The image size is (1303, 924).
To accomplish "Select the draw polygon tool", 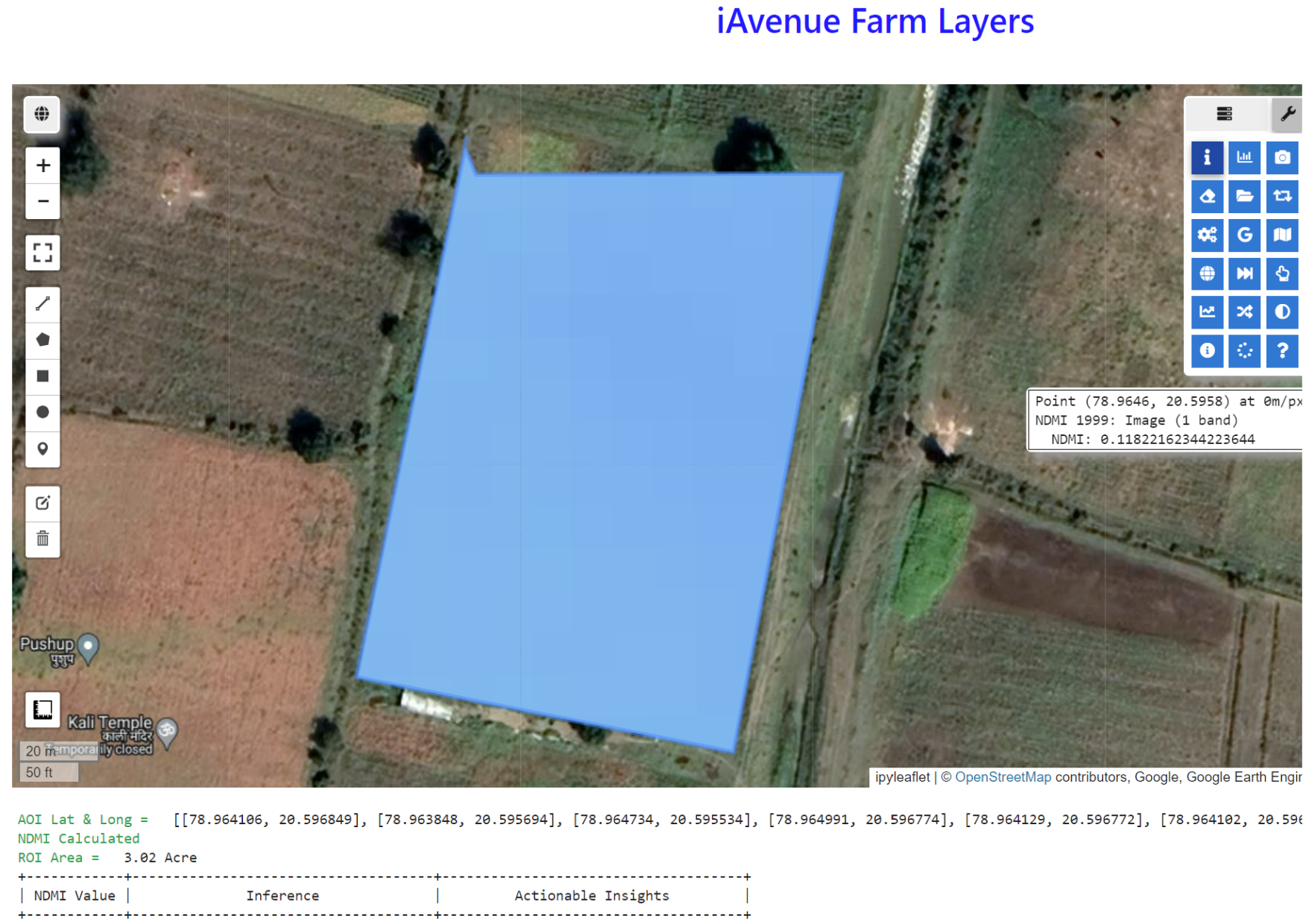I will (42, 340).
